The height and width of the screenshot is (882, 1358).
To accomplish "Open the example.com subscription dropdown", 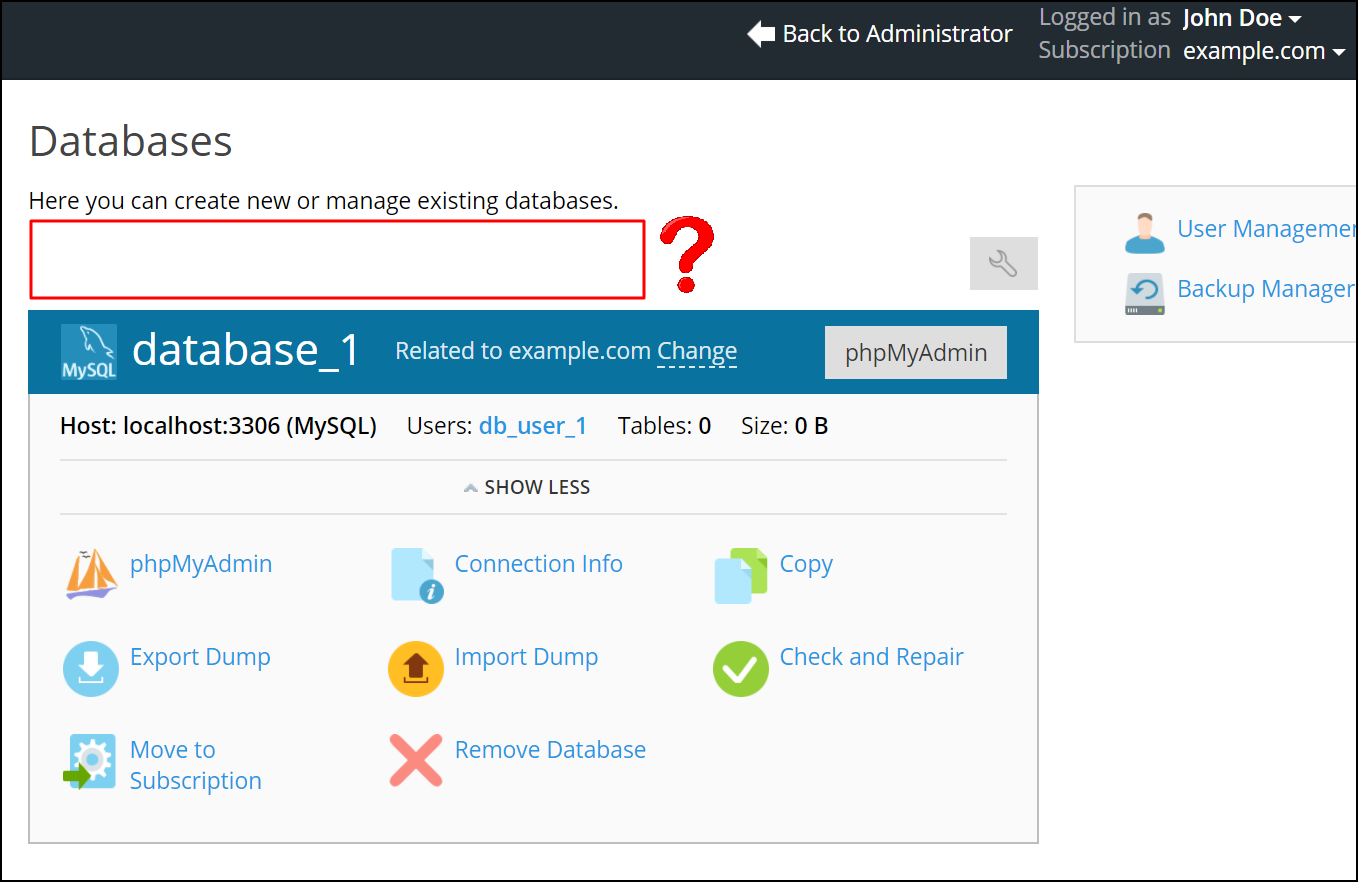I will pos(1264,51).
